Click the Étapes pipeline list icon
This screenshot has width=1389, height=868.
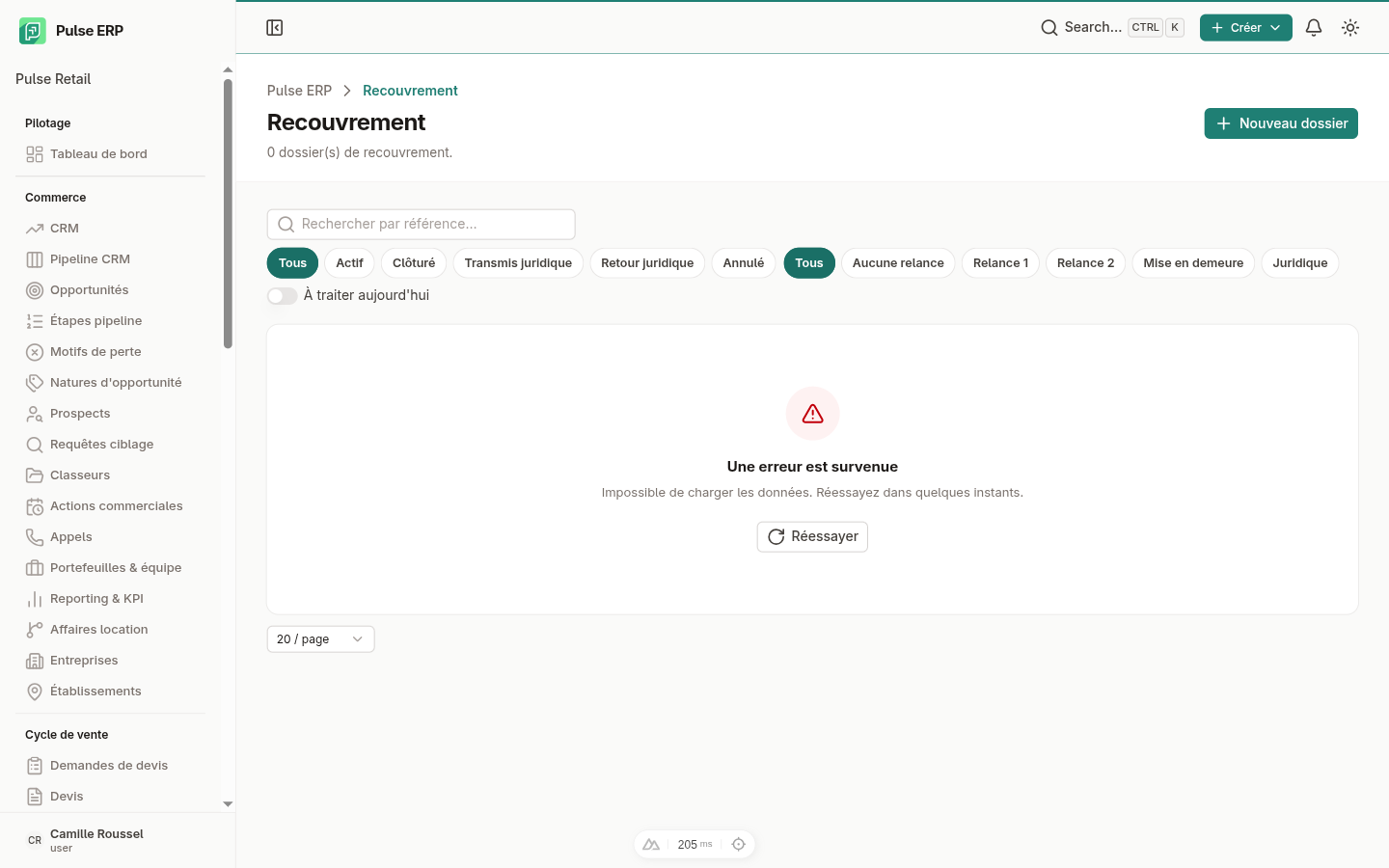point(35,321)
